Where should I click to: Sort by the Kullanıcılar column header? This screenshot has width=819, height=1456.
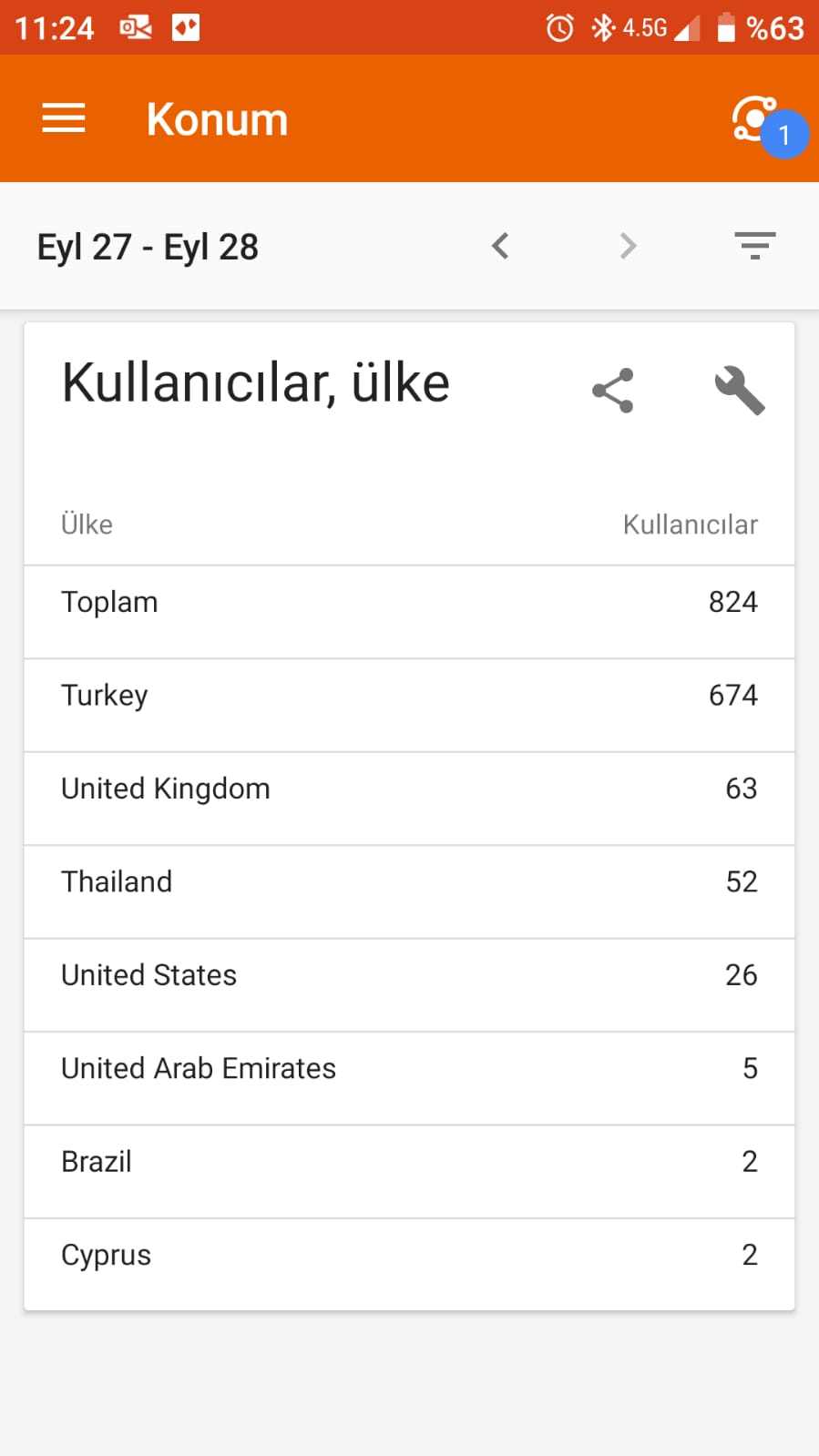691,524
